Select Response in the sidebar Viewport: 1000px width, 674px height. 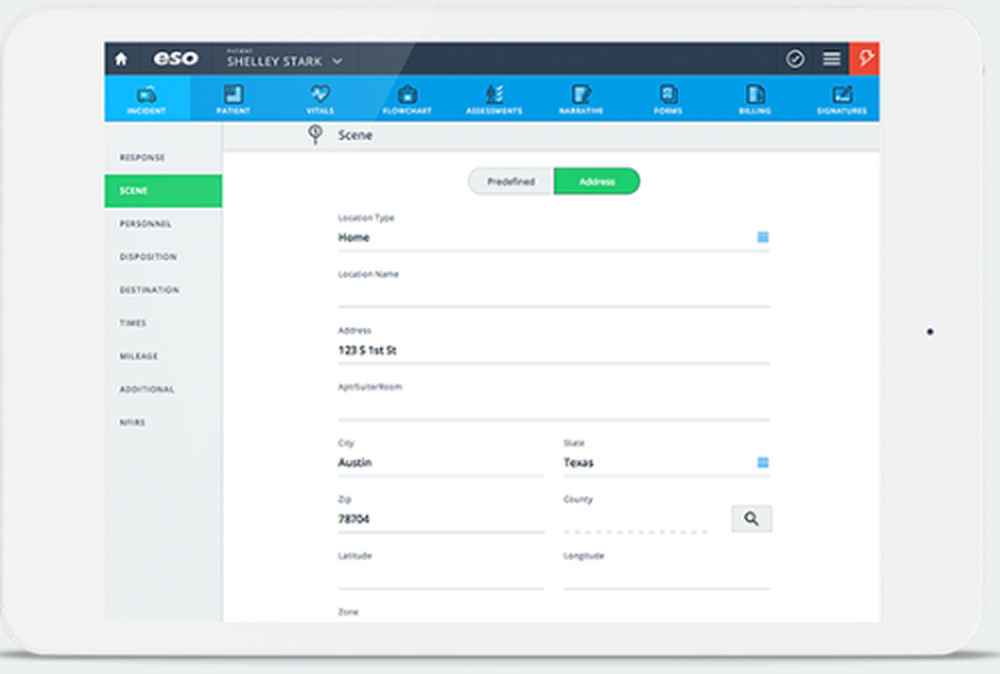pos(163,158)
